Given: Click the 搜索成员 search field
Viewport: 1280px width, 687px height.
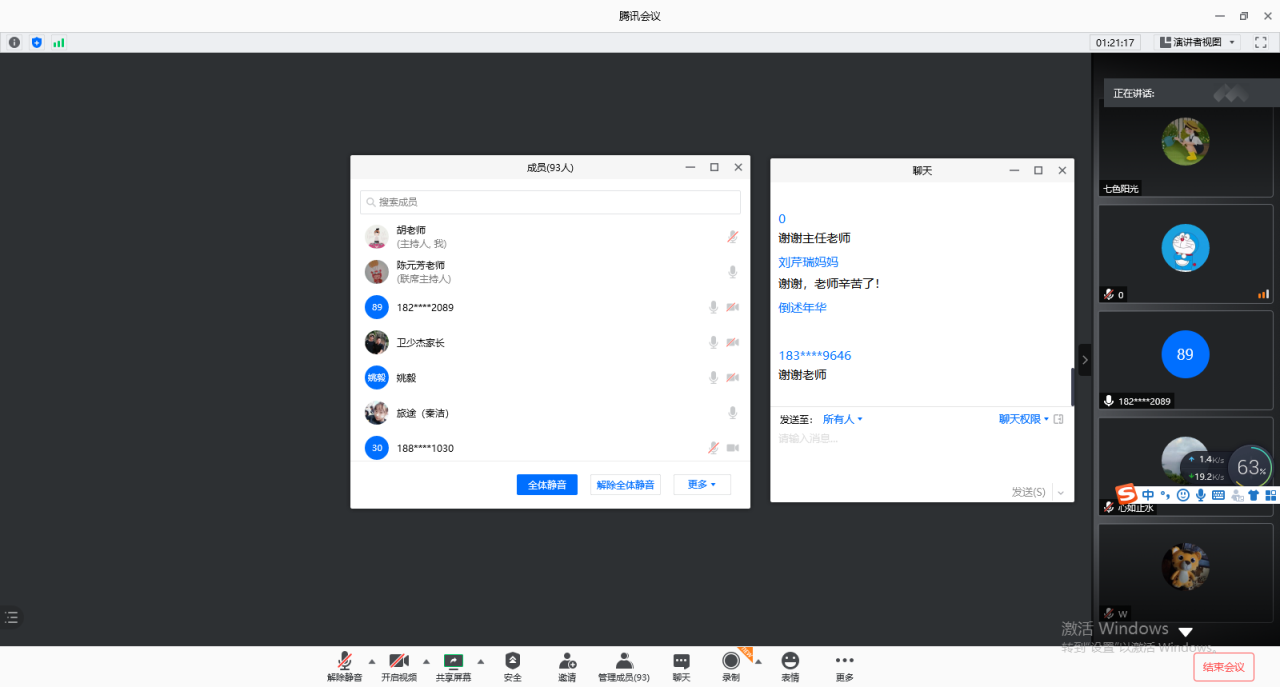Looking at the screenshot, I should pyautogui.click(x=550, y=202).
